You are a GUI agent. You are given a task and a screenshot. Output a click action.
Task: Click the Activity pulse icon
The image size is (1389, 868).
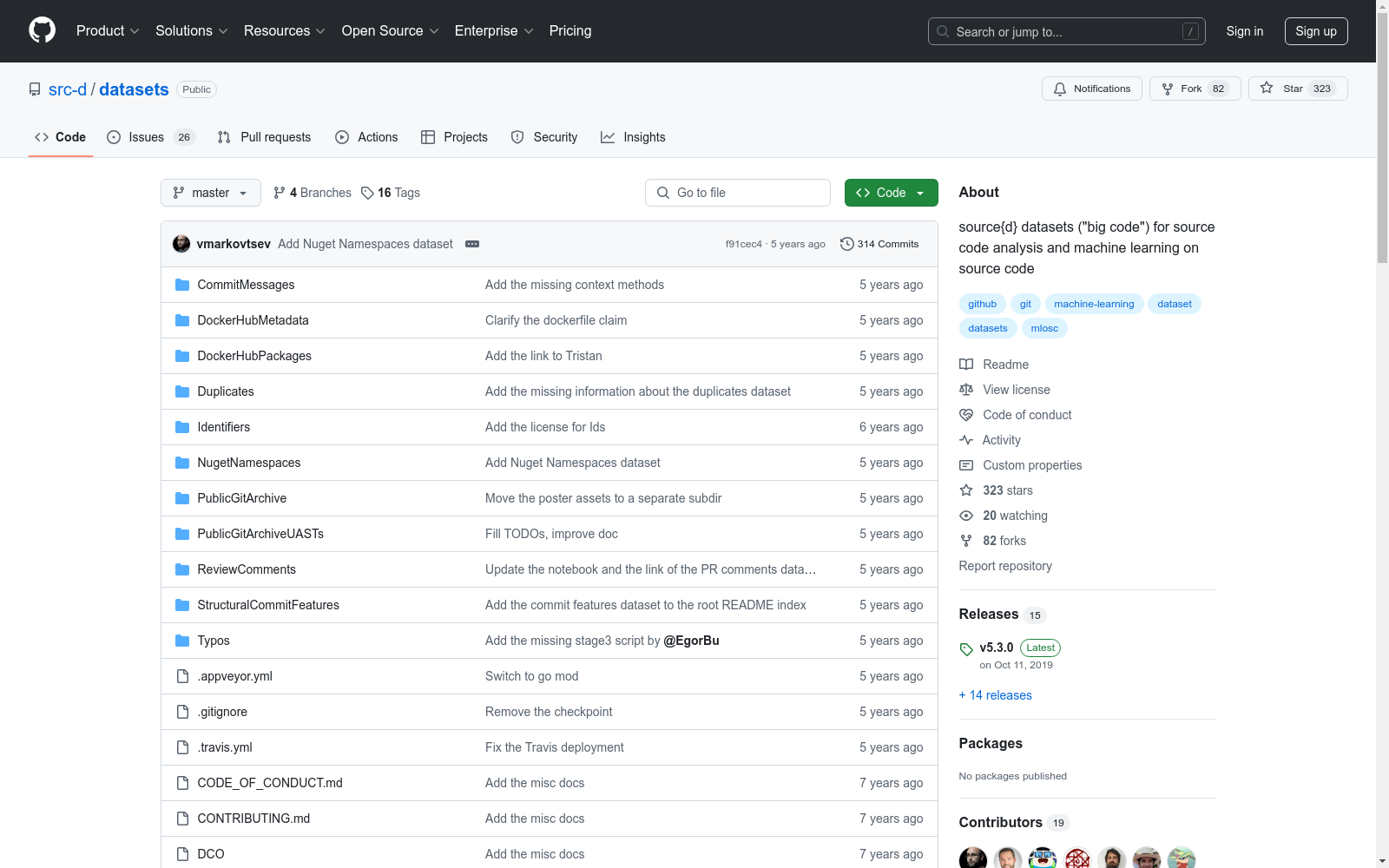click(966, 440)
